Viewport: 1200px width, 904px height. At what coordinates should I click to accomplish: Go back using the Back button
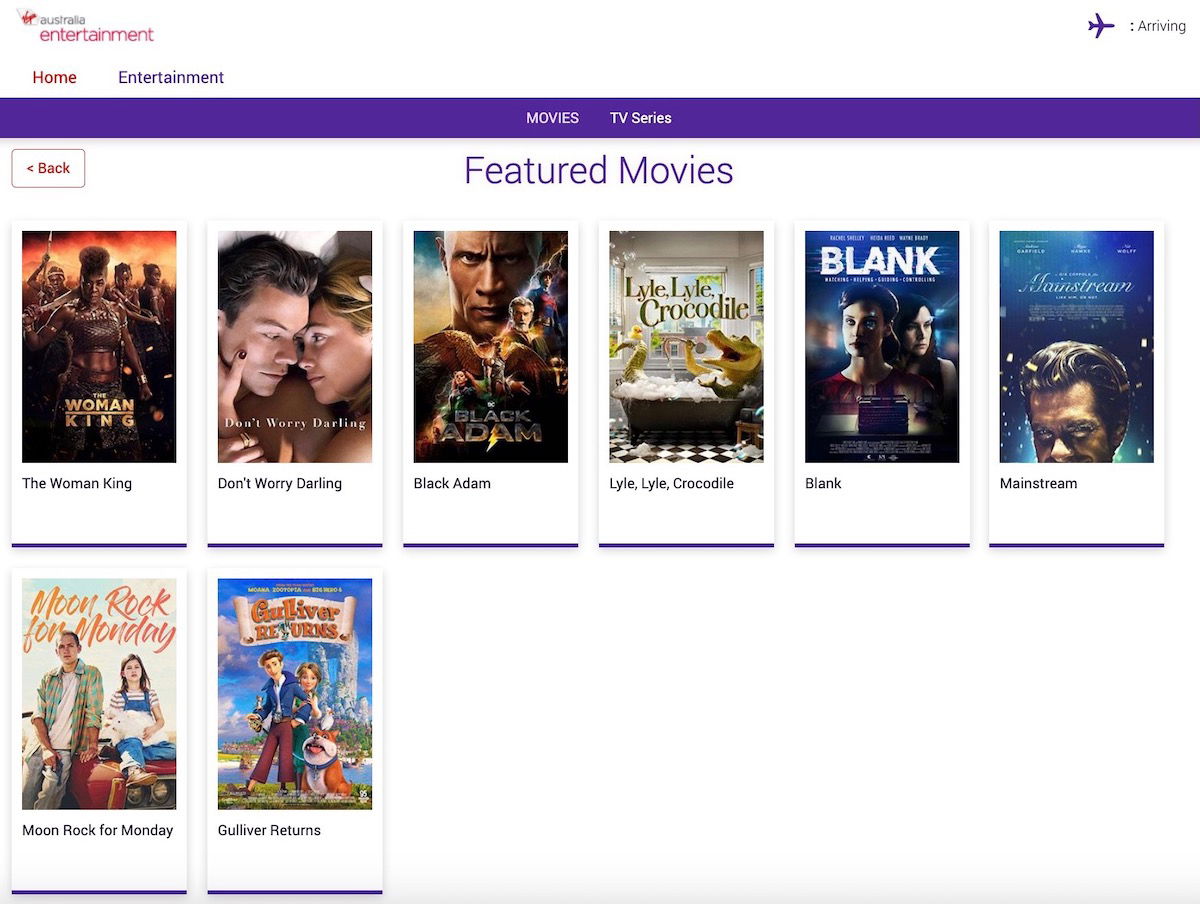coord(48,168)
